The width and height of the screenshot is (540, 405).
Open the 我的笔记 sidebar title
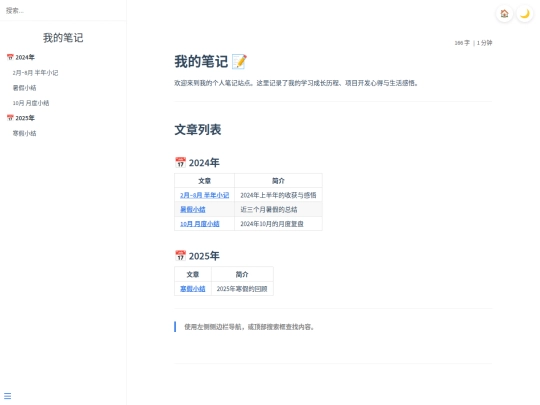click(63, 38)
